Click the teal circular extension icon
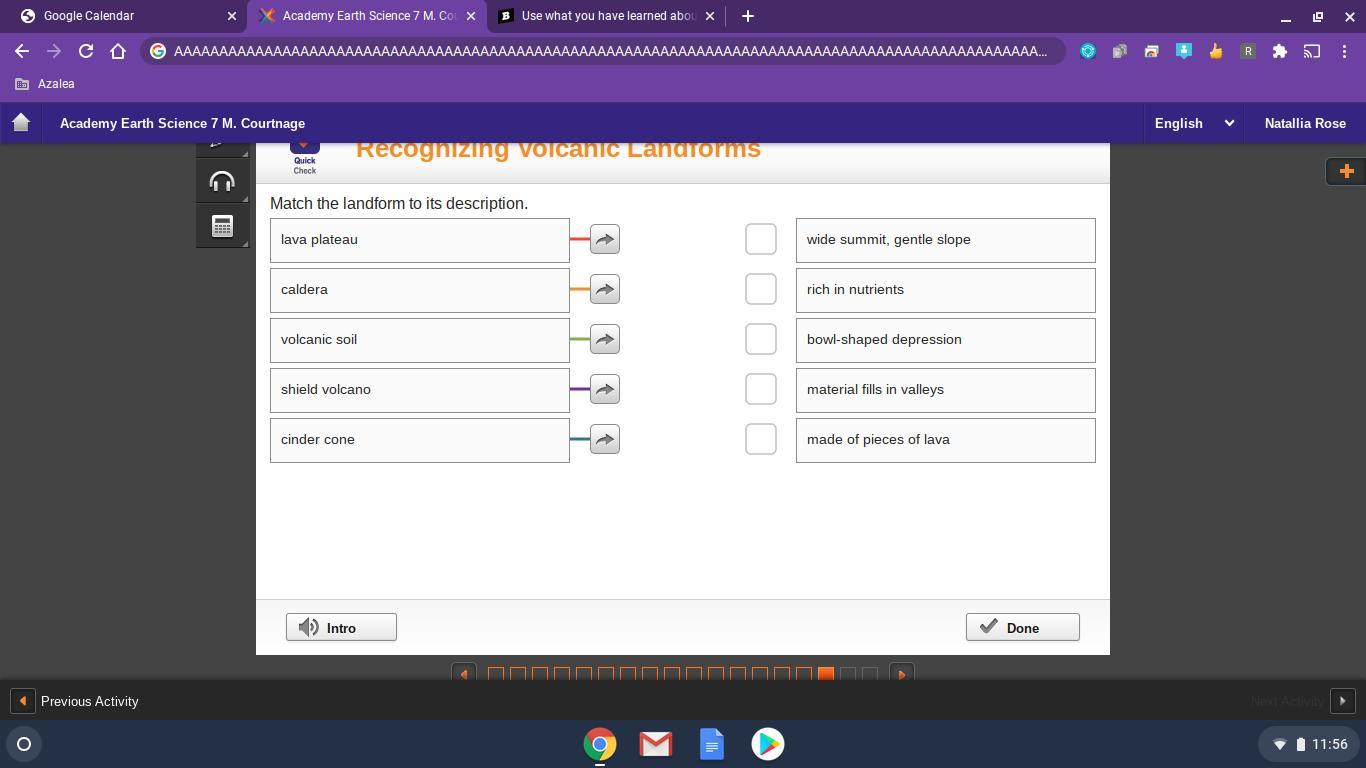 point(1088,51)
